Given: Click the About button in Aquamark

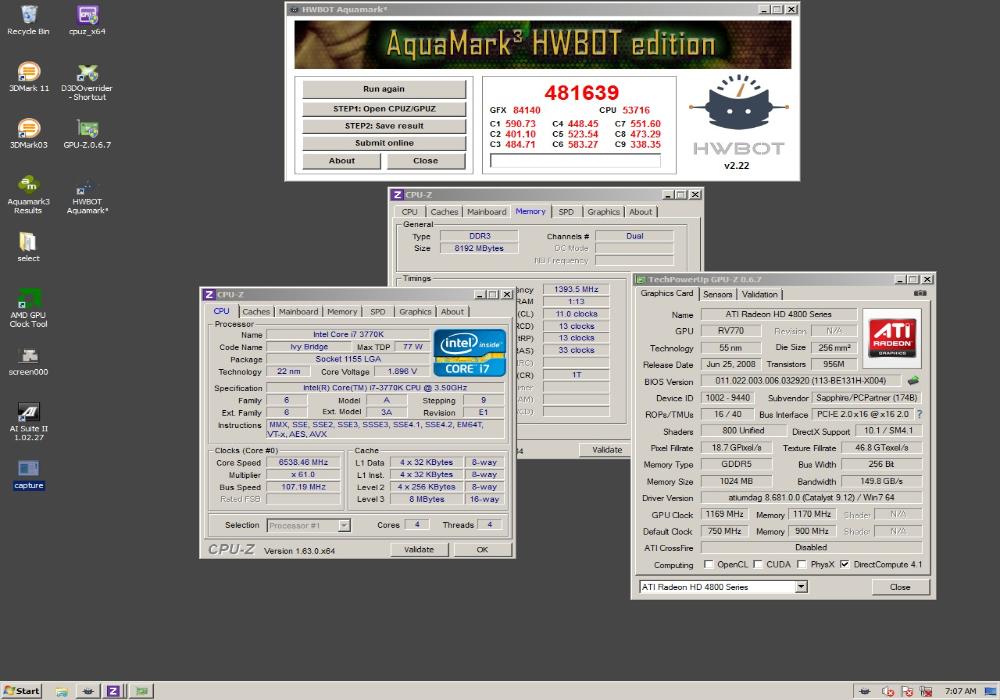Looking at the screenshot, I should [x=341, y=161].
